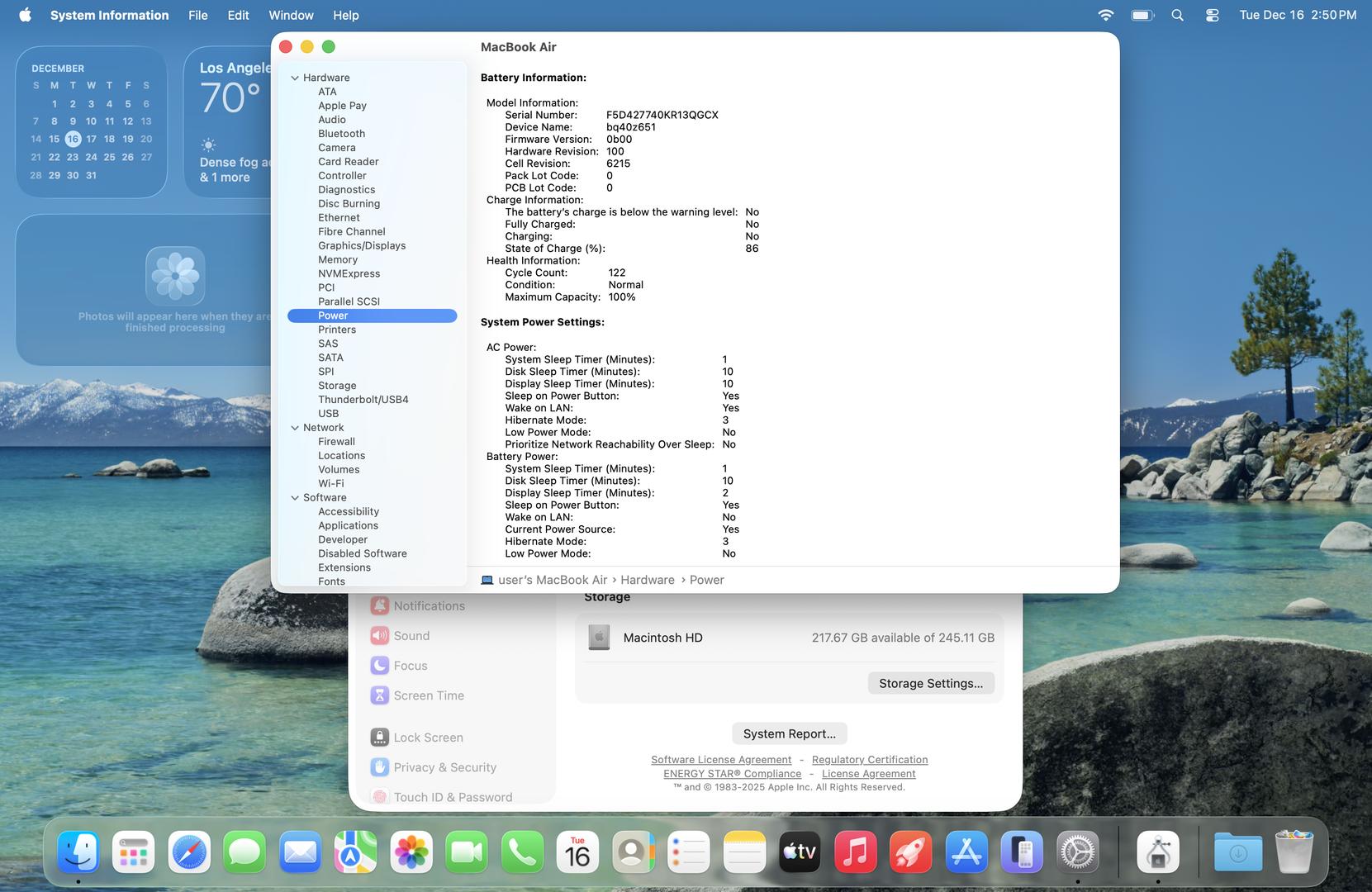Select December 25 in calendar widget
Viewport: 1372px width, 892px height.
point(109,157)
